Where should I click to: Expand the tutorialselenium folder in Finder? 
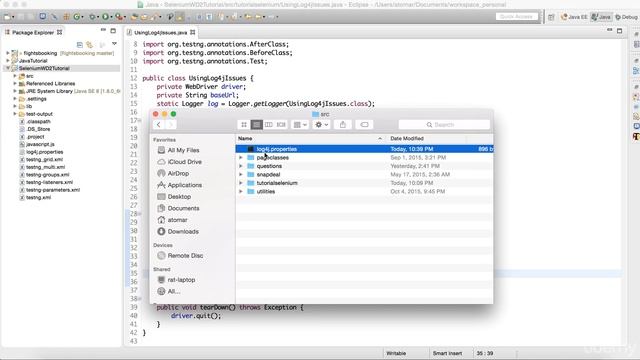pyautogui.click(x=241, y=183)
